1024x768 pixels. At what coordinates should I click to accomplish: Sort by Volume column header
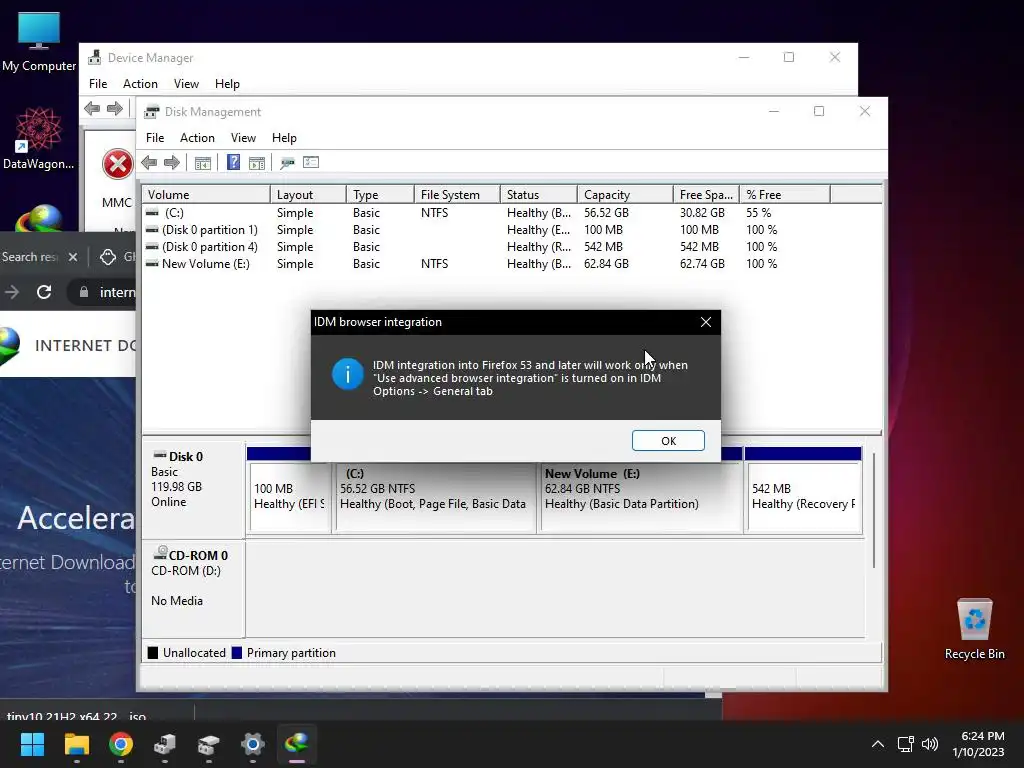click(206, 195)
